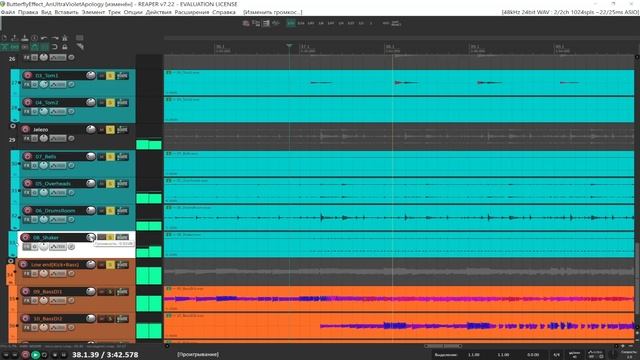The height and width of the screenshot is (360, 640).
Task: Open the Трек menu
Action: pos(114,12)
